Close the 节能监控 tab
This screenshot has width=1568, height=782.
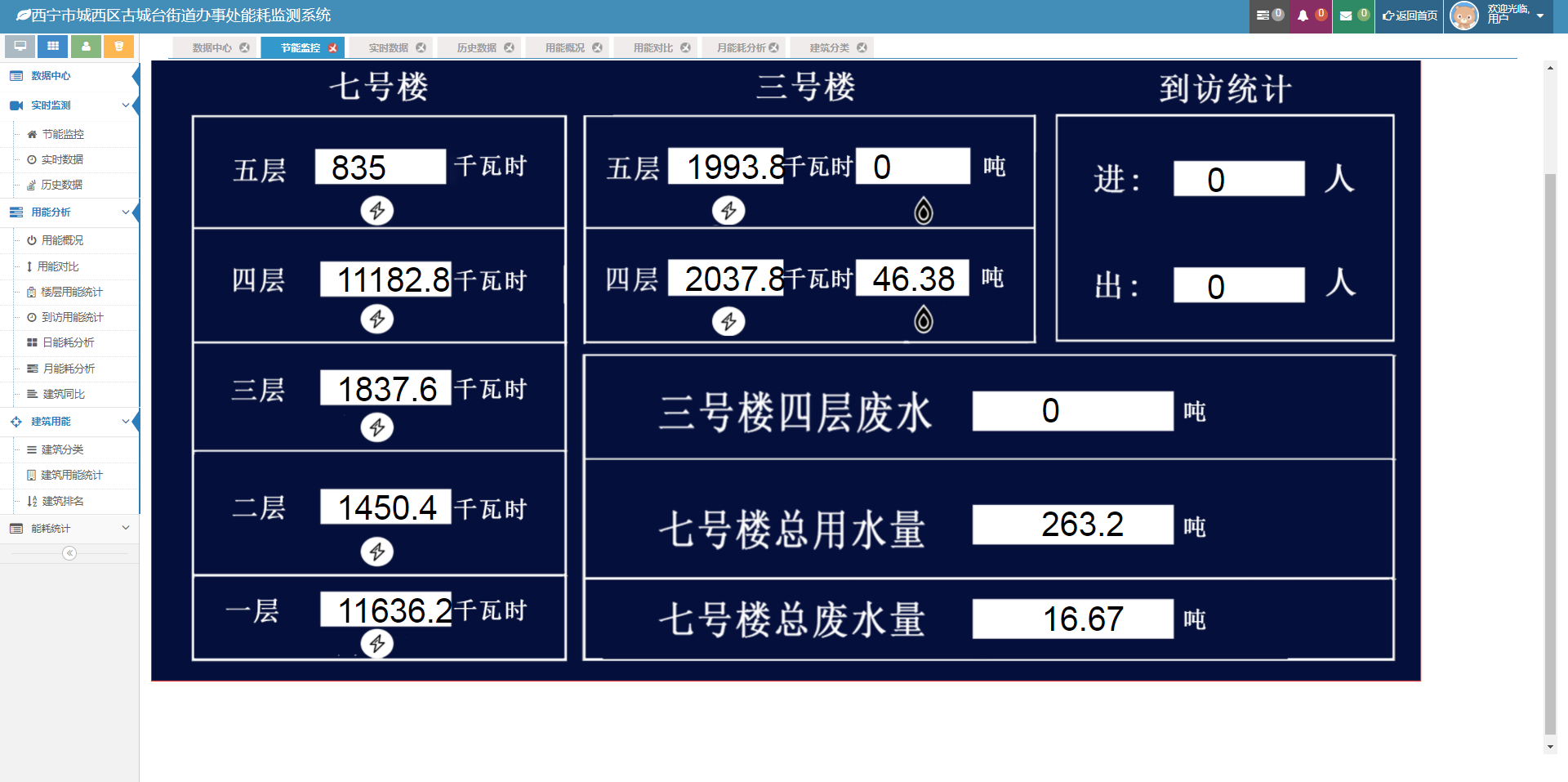tap(332, 48)
